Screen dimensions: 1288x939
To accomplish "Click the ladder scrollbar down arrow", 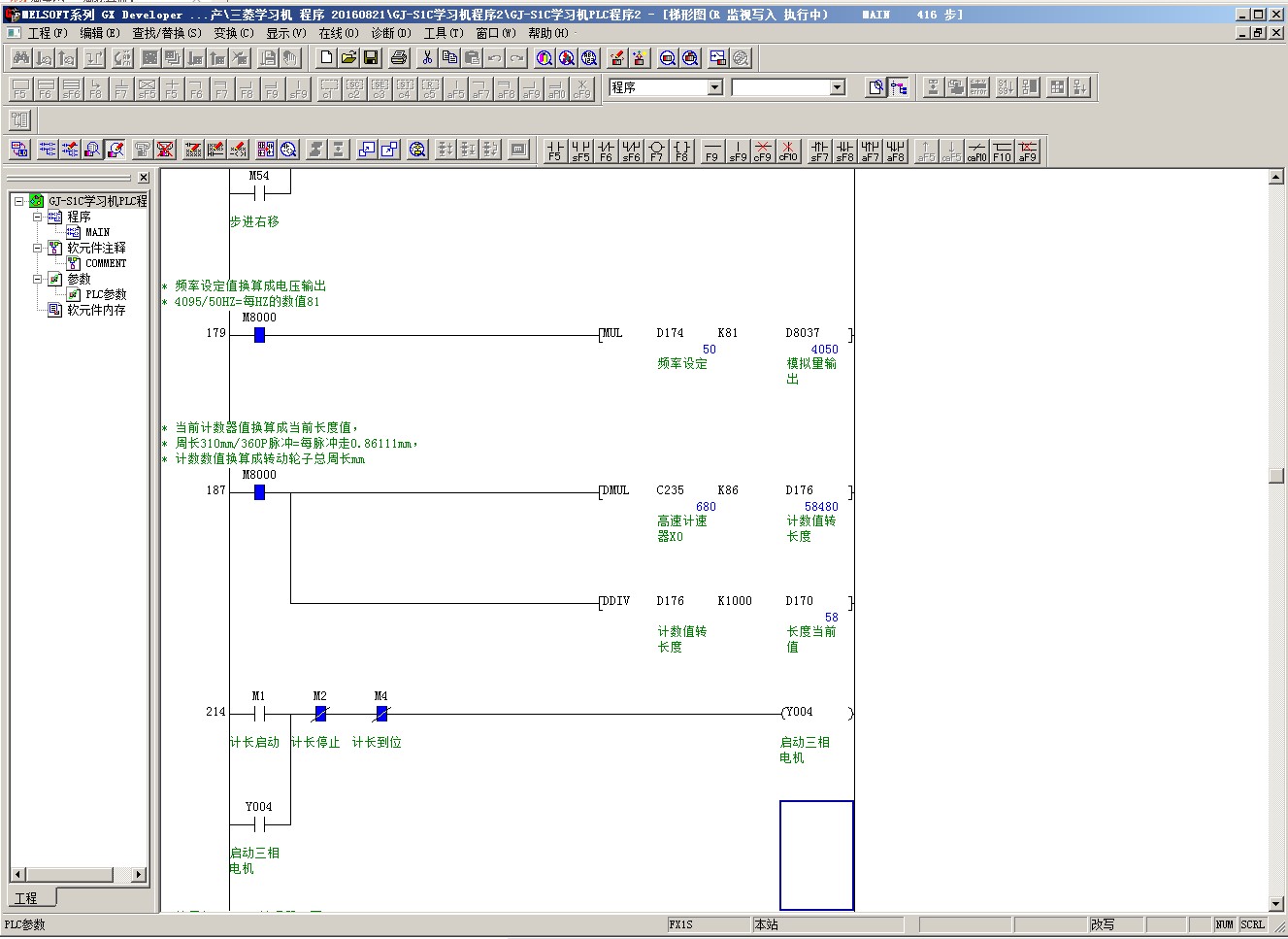I will (1276, 904).
